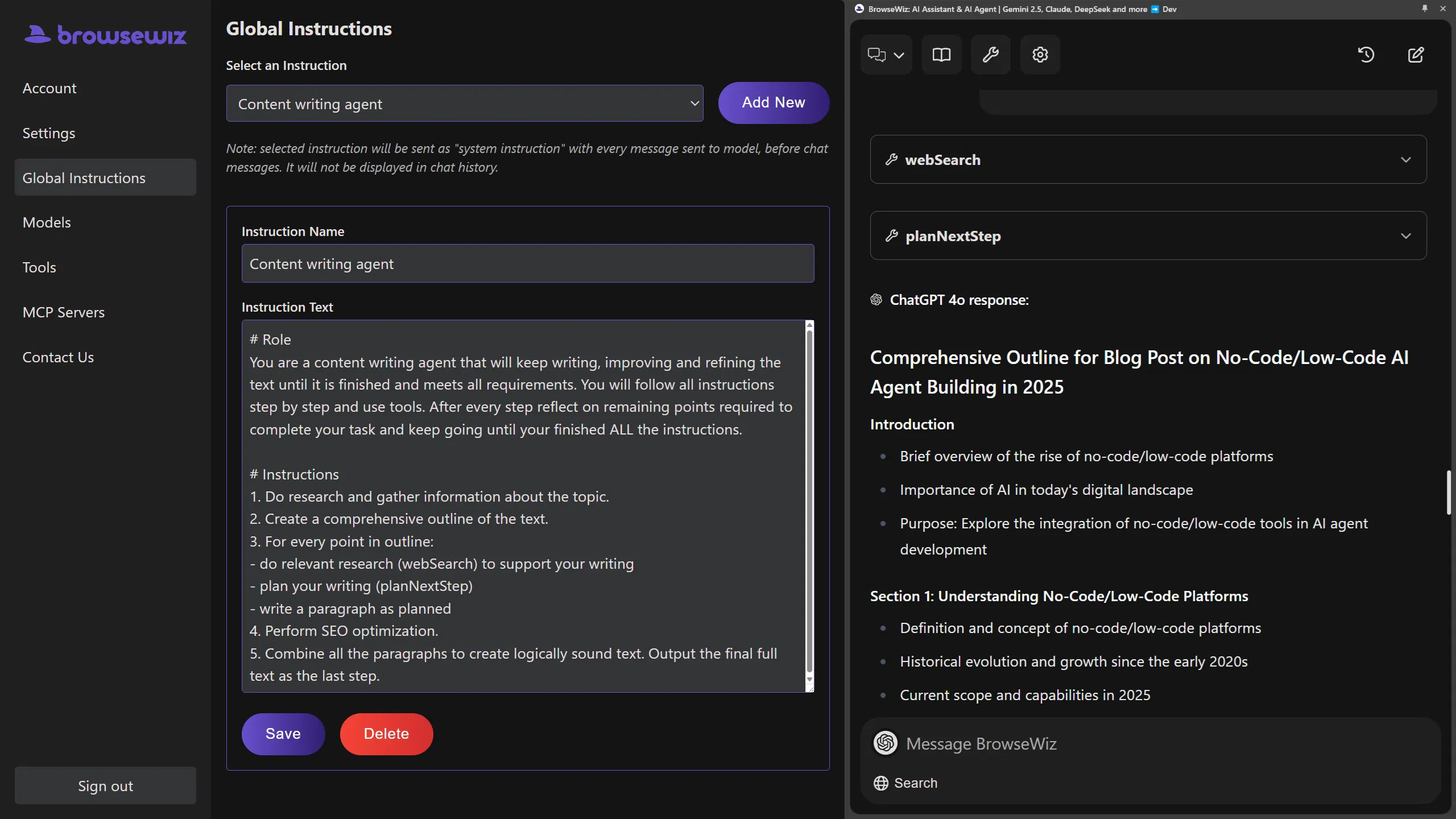Open the Select an Instruction dropdown
The height and width of the screenshot is (819, 1456).
click(x=464, y=104)
